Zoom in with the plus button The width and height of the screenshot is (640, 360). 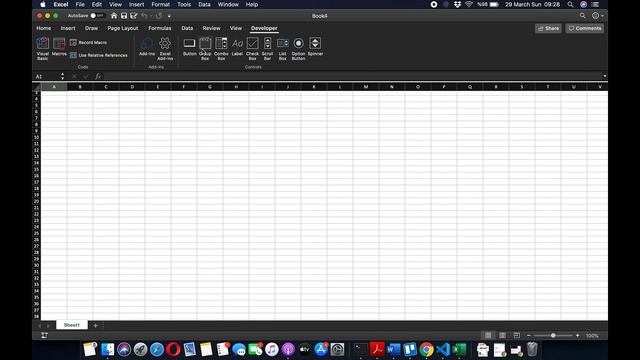coord(578,336)
